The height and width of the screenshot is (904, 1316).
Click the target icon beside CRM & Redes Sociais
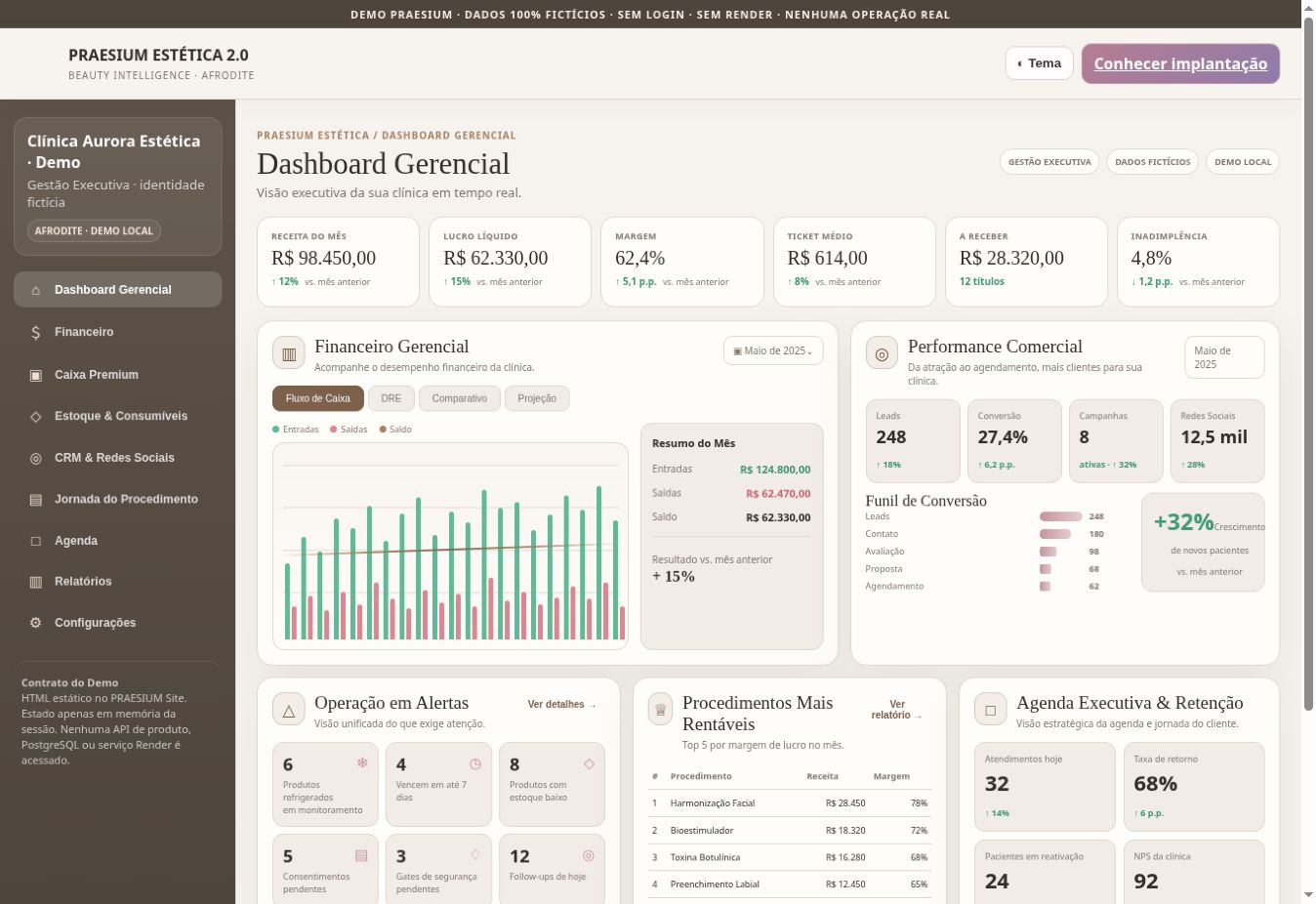coord(36,458)
